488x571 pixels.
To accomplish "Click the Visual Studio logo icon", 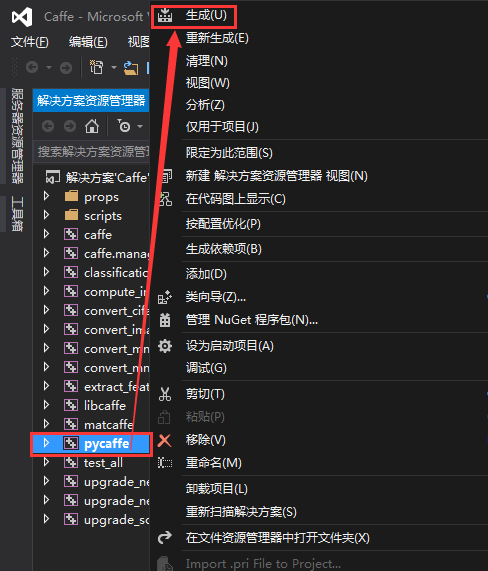I will pos(22,17).
